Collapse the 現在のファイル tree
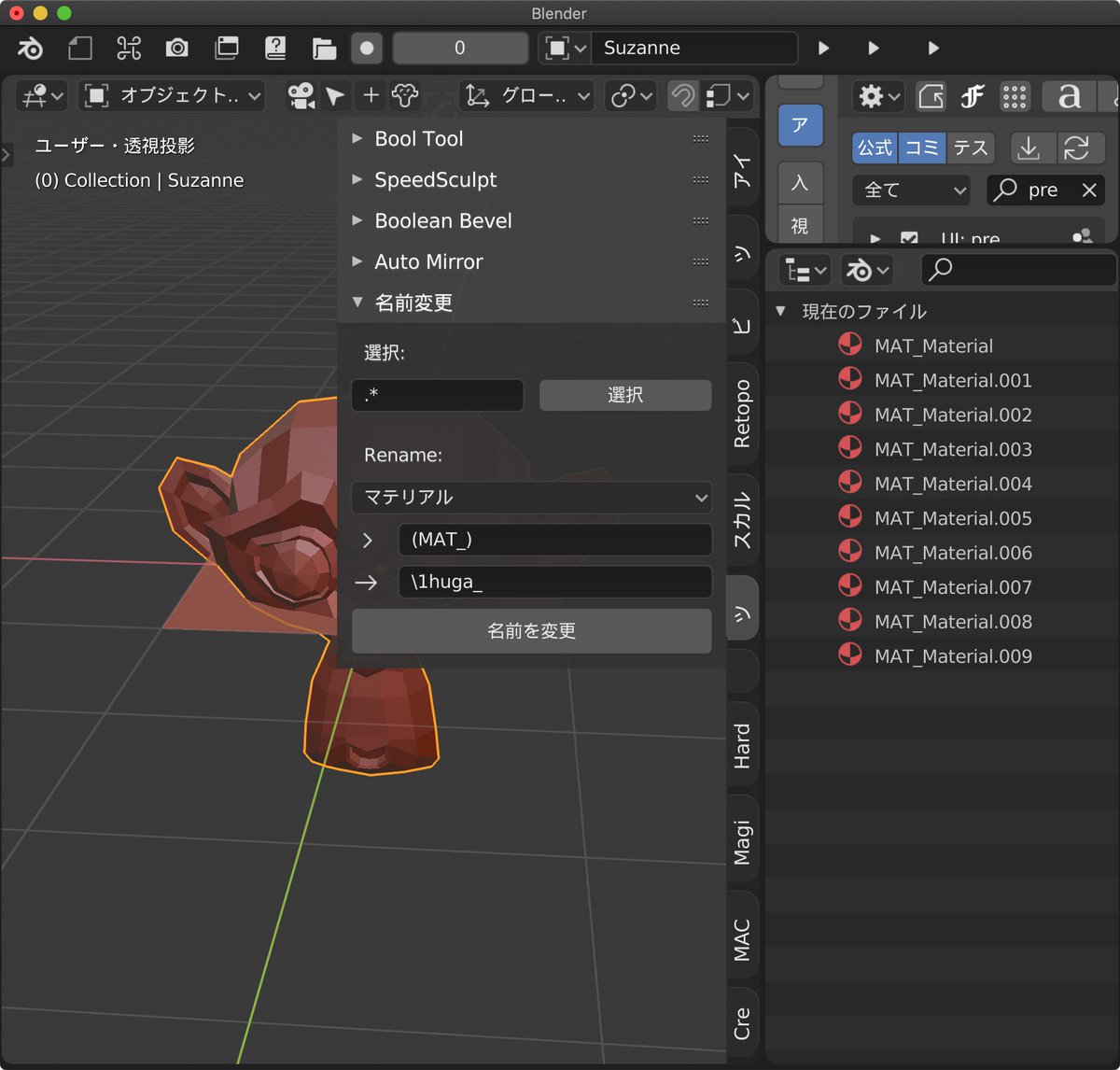This screenshot has width=1120, height=1070. pyautogui.click(x=781, y=311)
